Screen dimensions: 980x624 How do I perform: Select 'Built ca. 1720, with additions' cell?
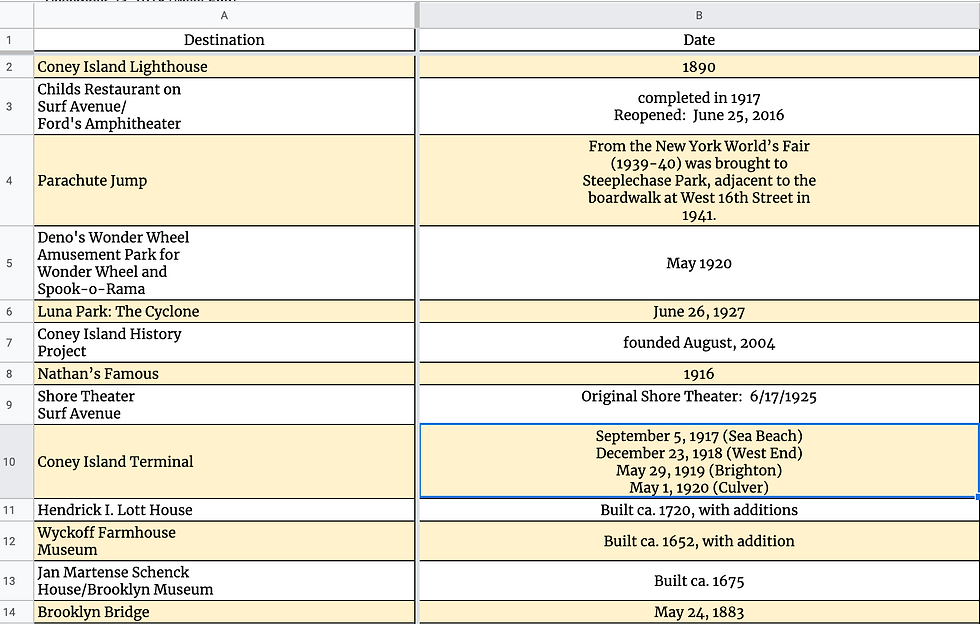699,510
